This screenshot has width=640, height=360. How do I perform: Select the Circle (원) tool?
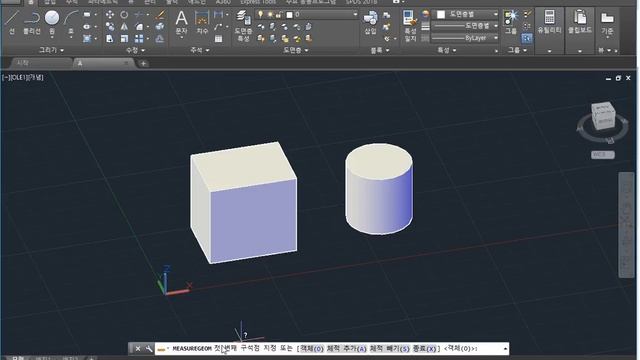coord(52,22)
